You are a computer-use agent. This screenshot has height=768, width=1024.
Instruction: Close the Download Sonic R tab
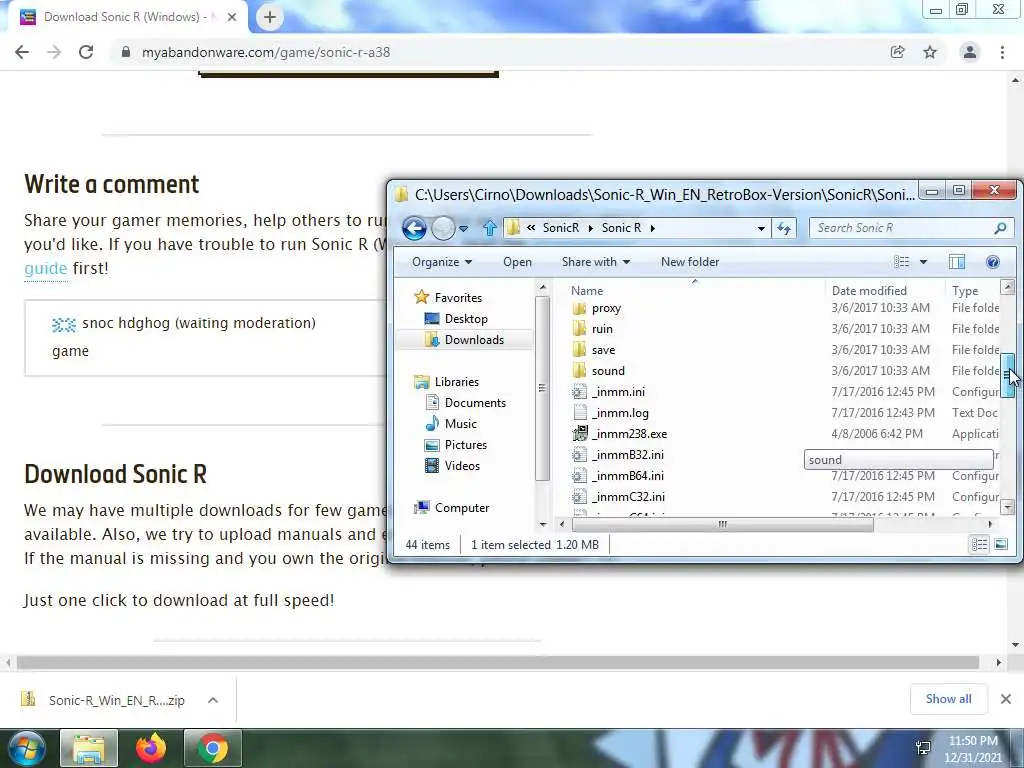point(232,17)
